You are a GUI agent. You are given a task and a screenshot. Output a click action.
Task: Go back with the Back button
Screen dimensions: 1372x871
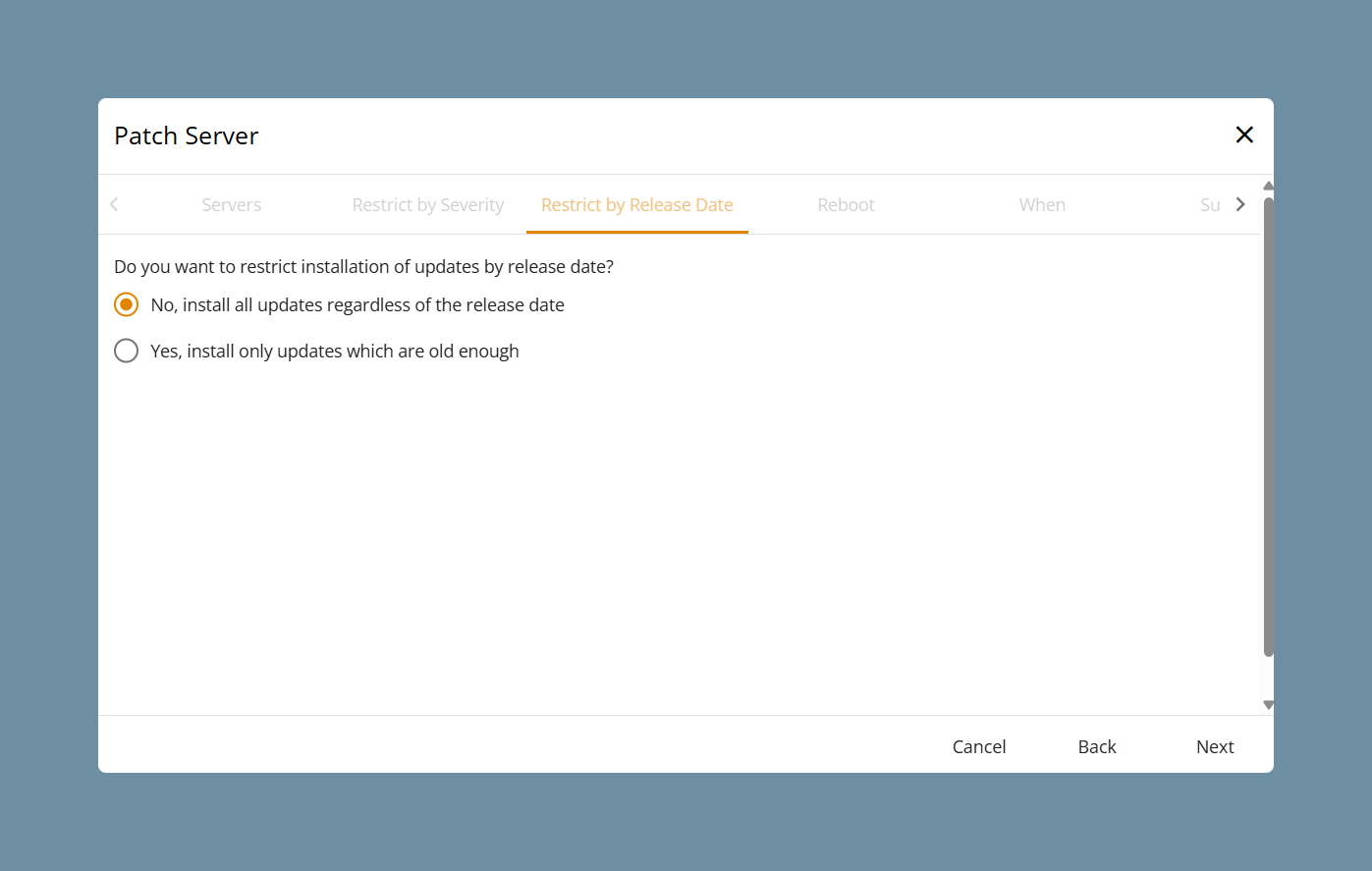(1097, 746)
